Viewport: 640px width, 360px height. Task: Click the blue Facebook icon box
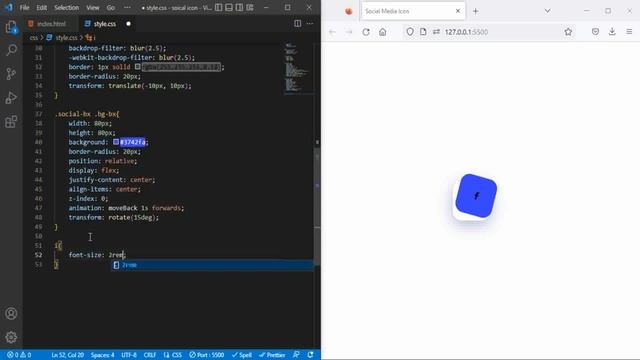coord(476,196)
